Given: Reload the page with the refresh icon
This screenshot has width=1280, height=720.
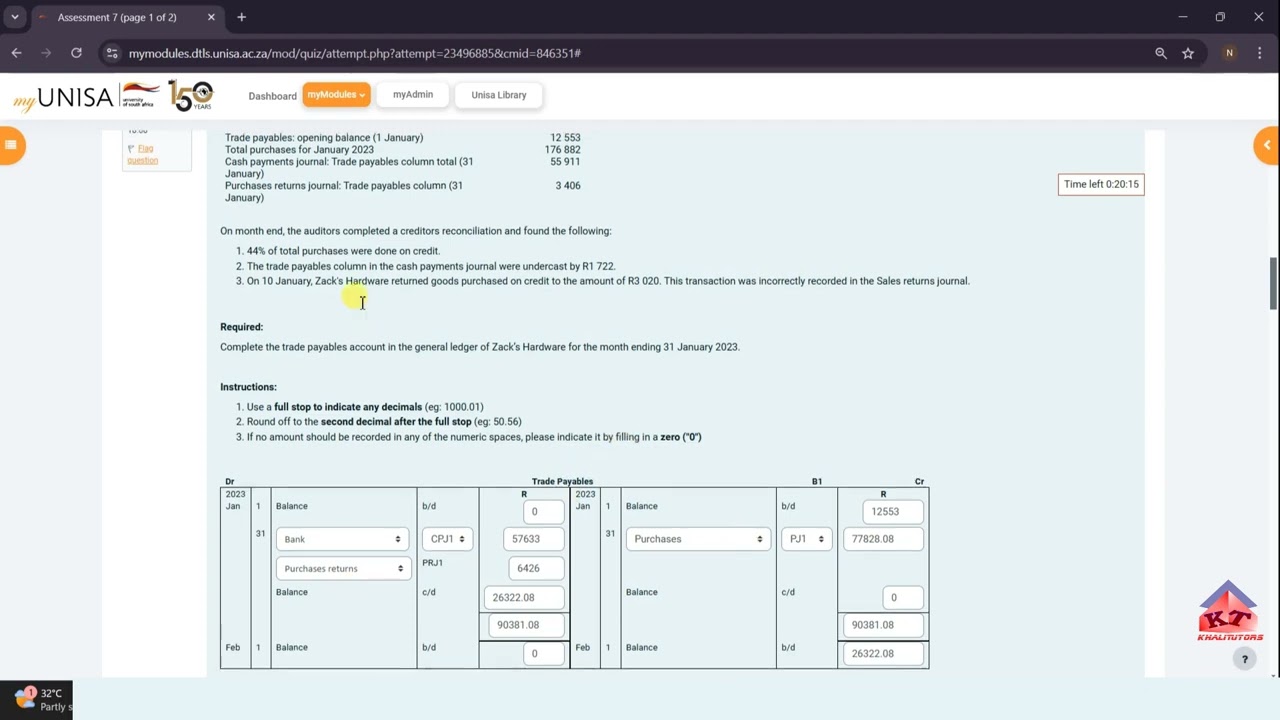Looking at the screenshot, I should [x=76, y=53].
